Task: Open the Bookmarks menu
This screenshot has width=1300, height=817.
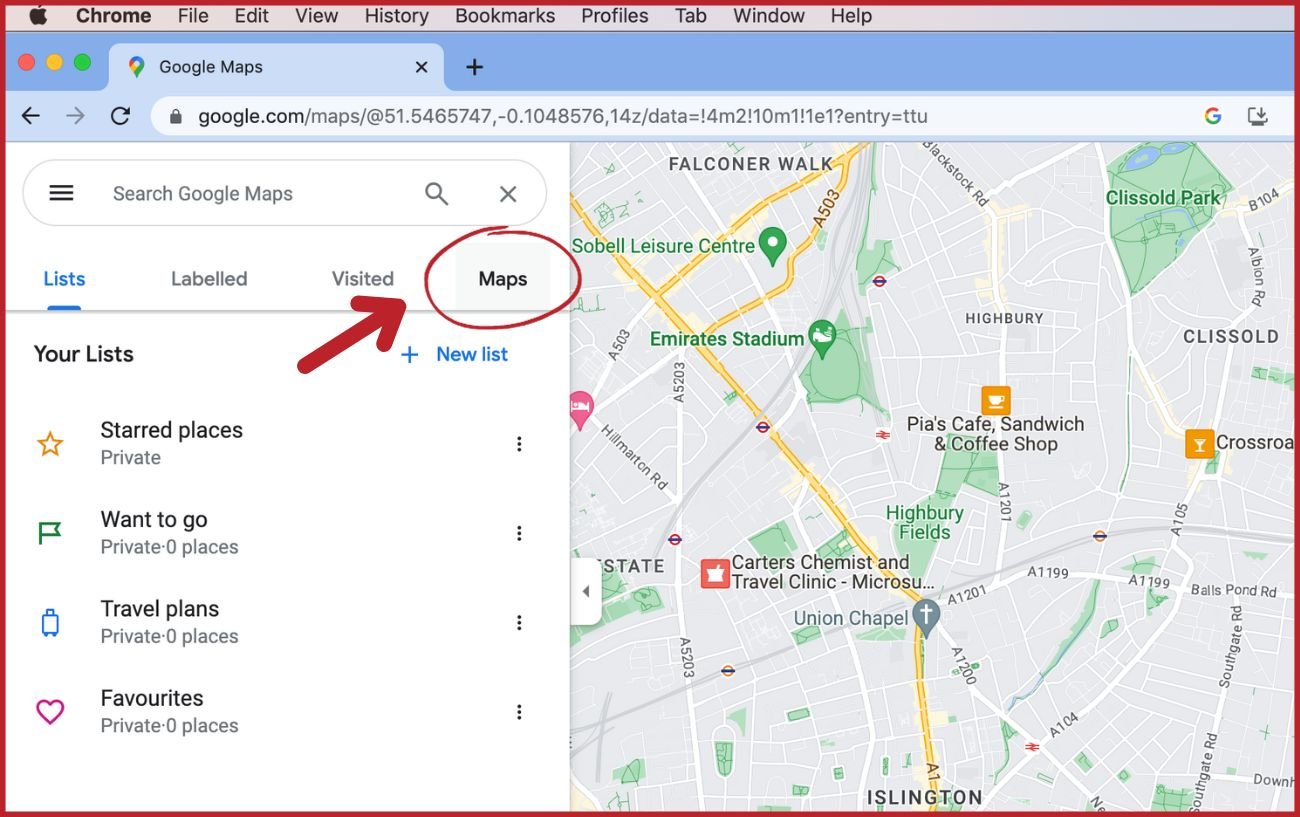Action: tap(505, 15)
